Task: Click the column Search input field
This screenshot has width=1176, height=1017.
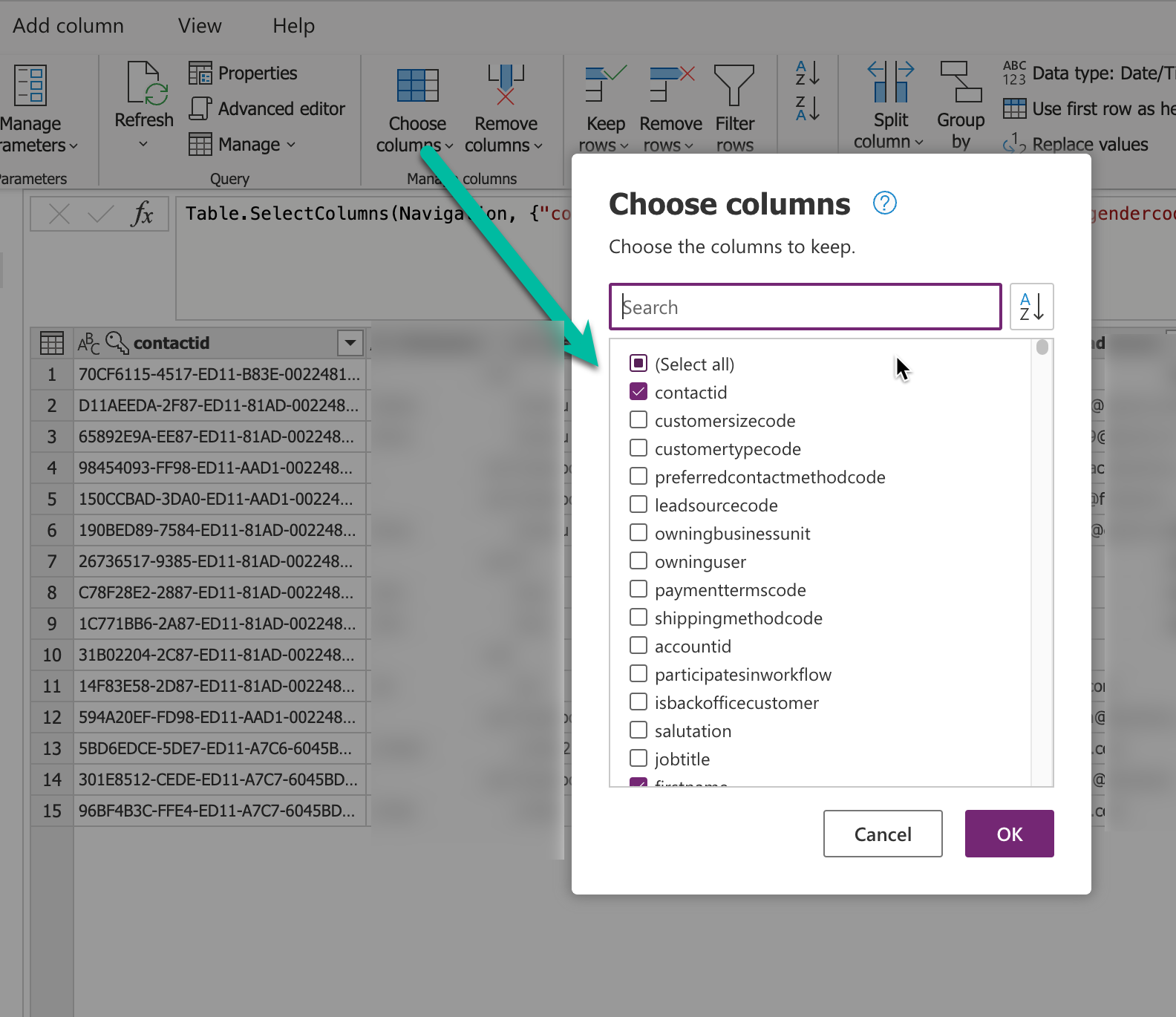Action: coord(806,307)
